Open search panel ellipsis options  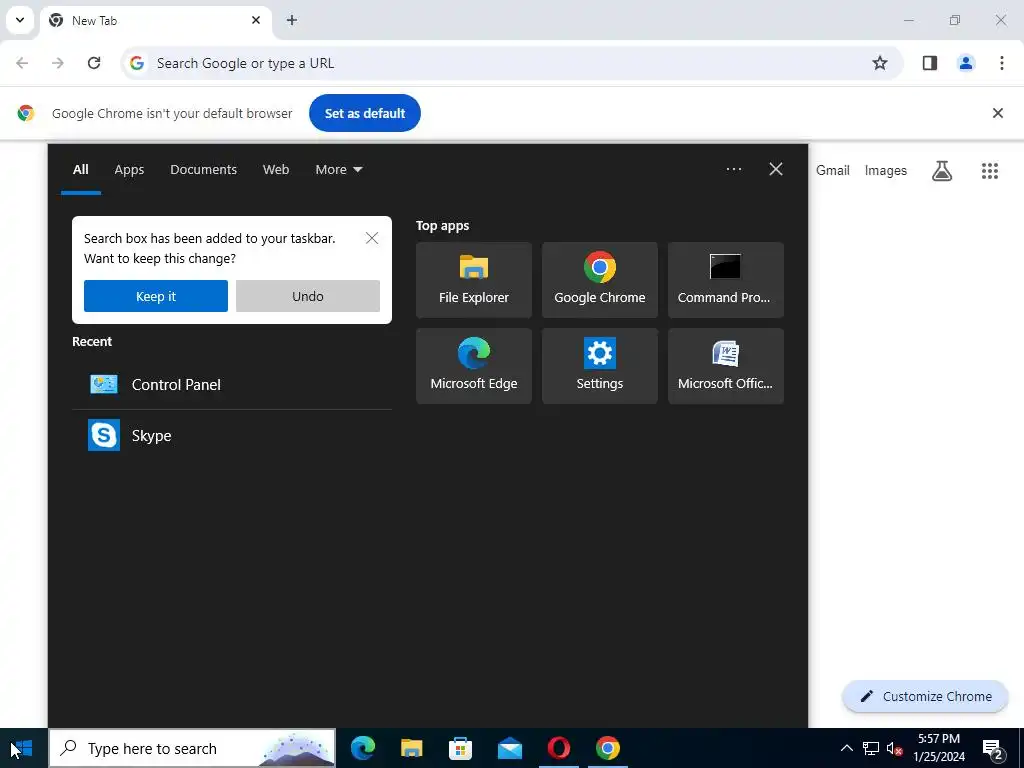(x=733, y=169)
